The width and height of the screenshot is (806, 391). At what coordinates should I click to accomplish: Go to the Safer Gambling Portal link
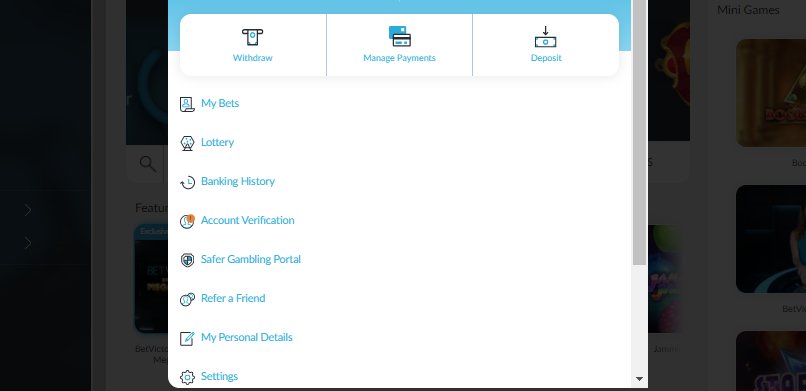pos(251,259)
